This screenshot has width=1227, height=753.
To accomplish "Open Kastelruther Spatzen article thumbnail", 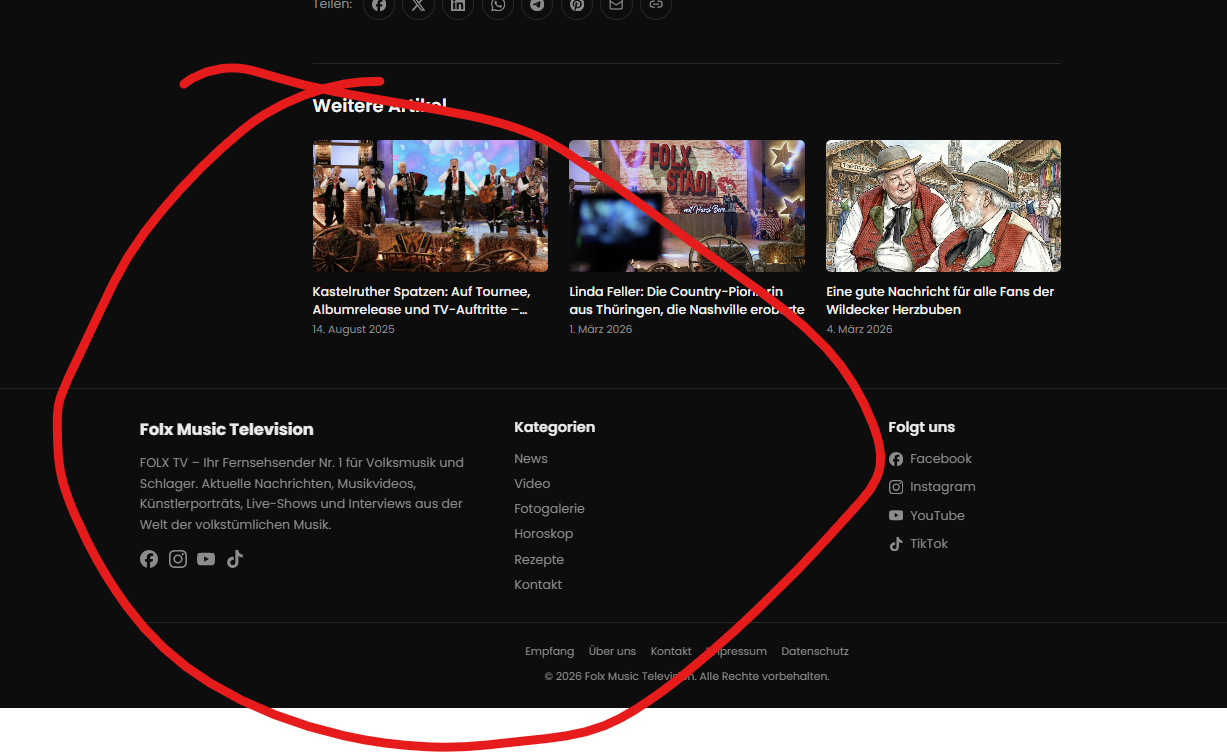I will [430, 206].
